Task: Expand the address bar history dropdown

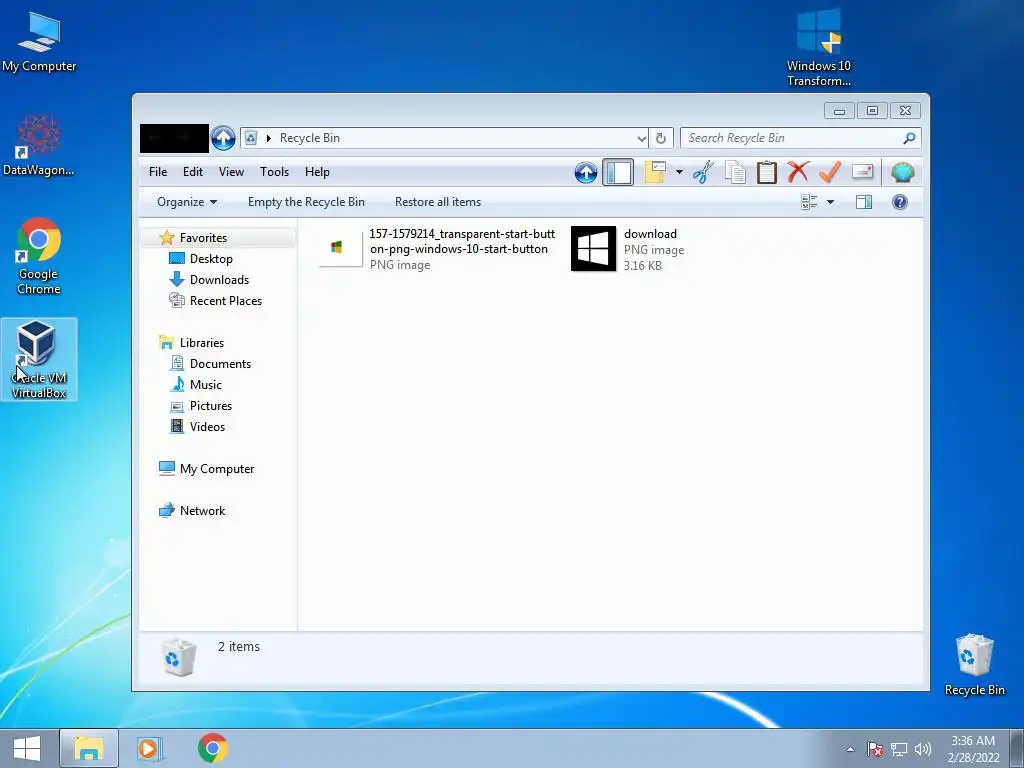Action: (641, 138)
